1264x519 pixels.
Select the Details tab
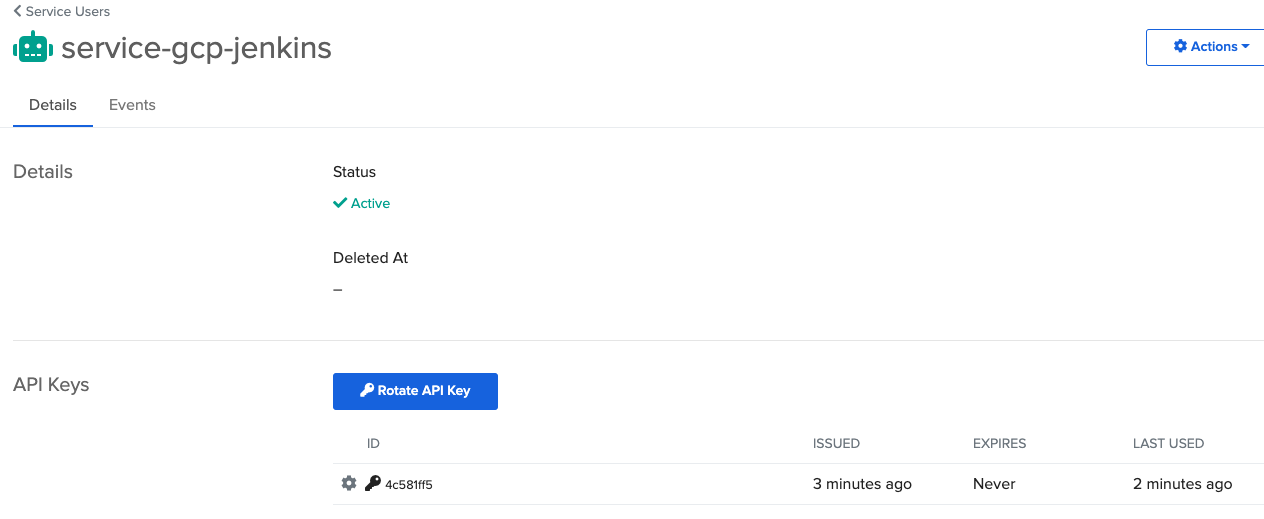(53, 105)
